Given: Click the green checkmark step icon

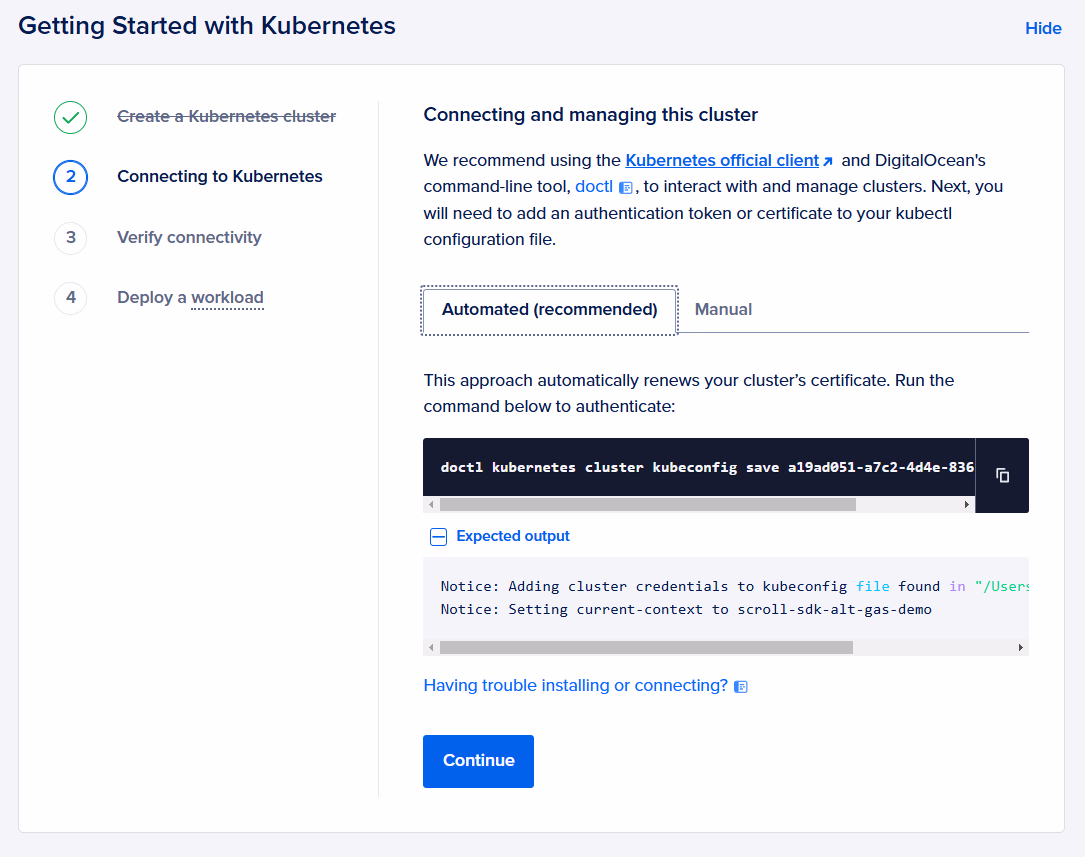Looking at the screenshot, I should (71, 117).
